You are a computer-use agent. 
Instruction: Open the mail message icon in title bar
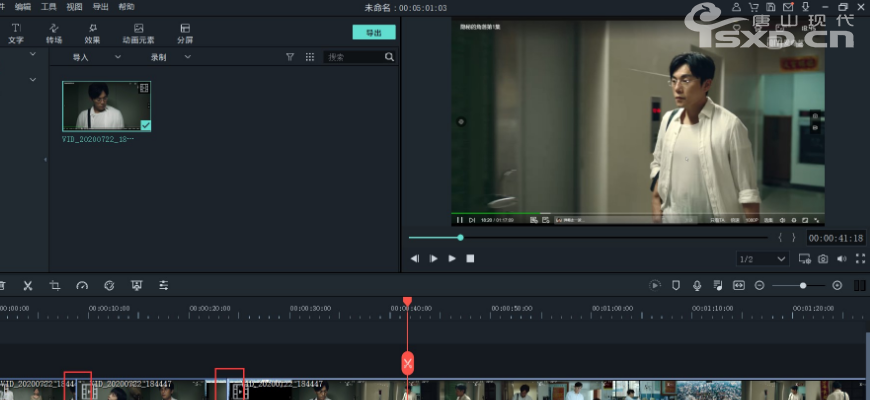click(788, 7)
